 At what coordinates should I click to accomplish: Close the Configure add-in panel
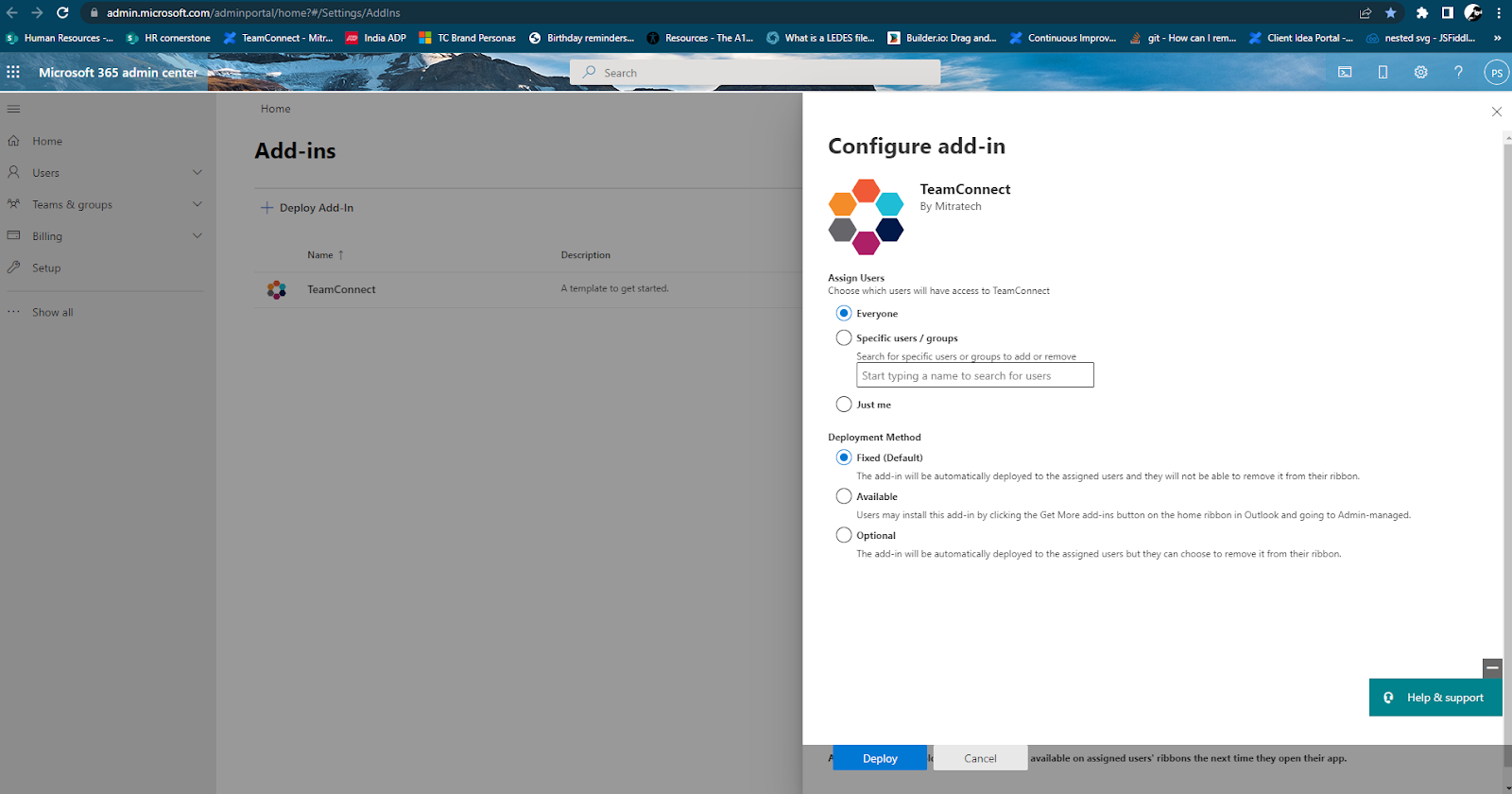tap(1497, 112)
